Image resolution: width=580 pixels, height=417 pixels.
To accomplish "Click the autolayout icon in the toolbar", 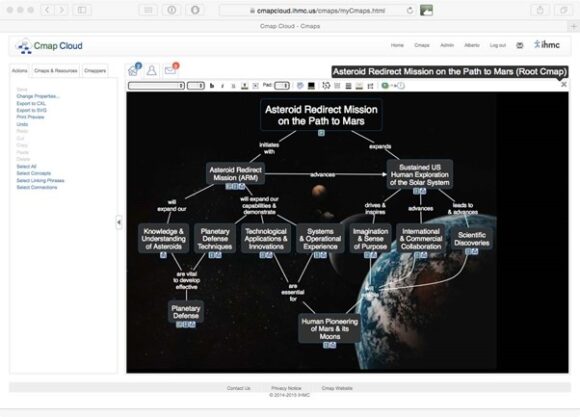I will pos(326,85).
